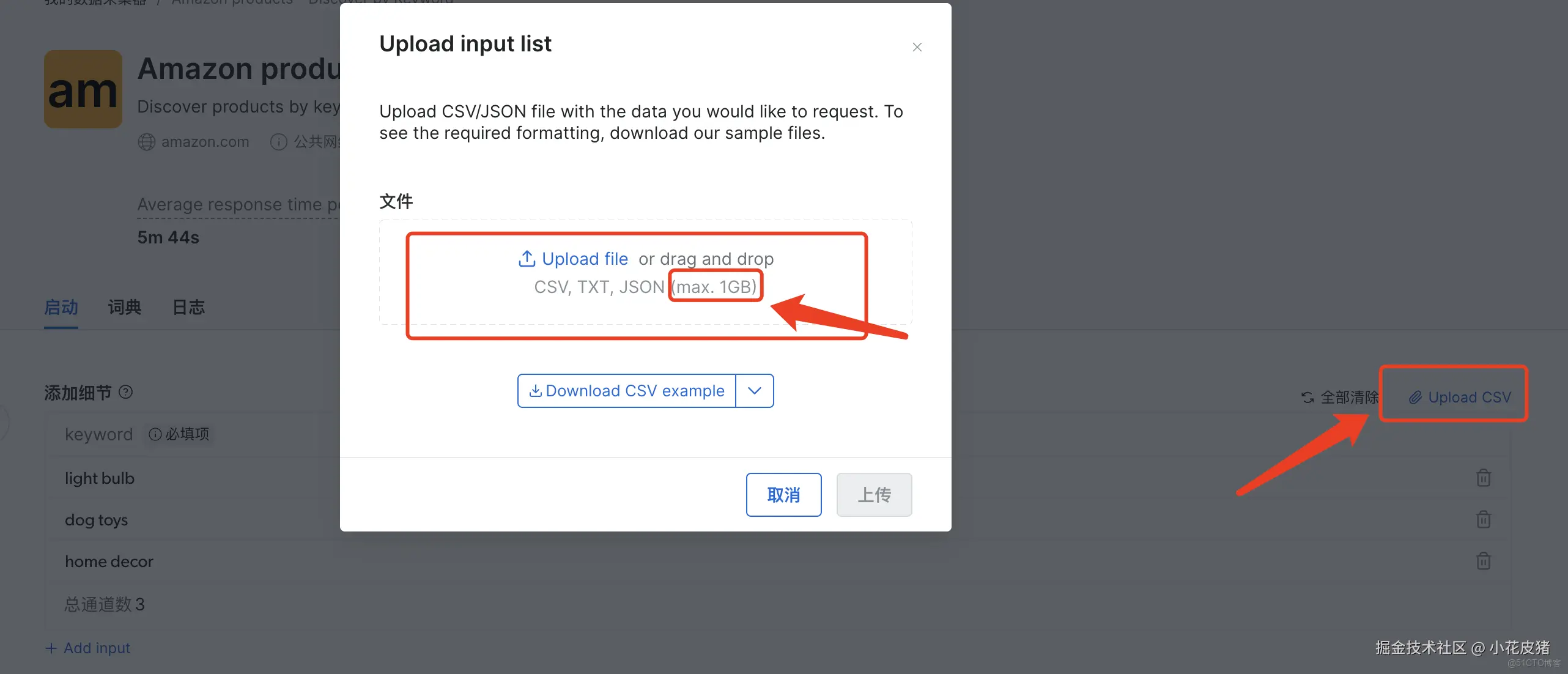
Task: Close the Upload input list dialog
Action: 917,47
